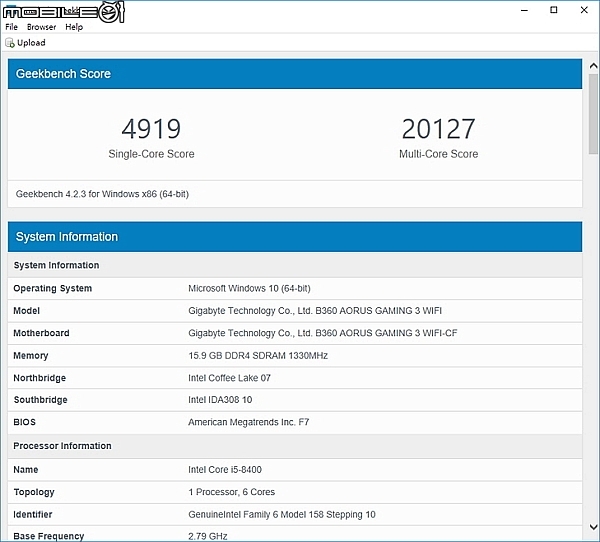Maximize the Geekbench window
Viewport: 600px width, 542px height.
pyautogui.click(x=554, y=10)
